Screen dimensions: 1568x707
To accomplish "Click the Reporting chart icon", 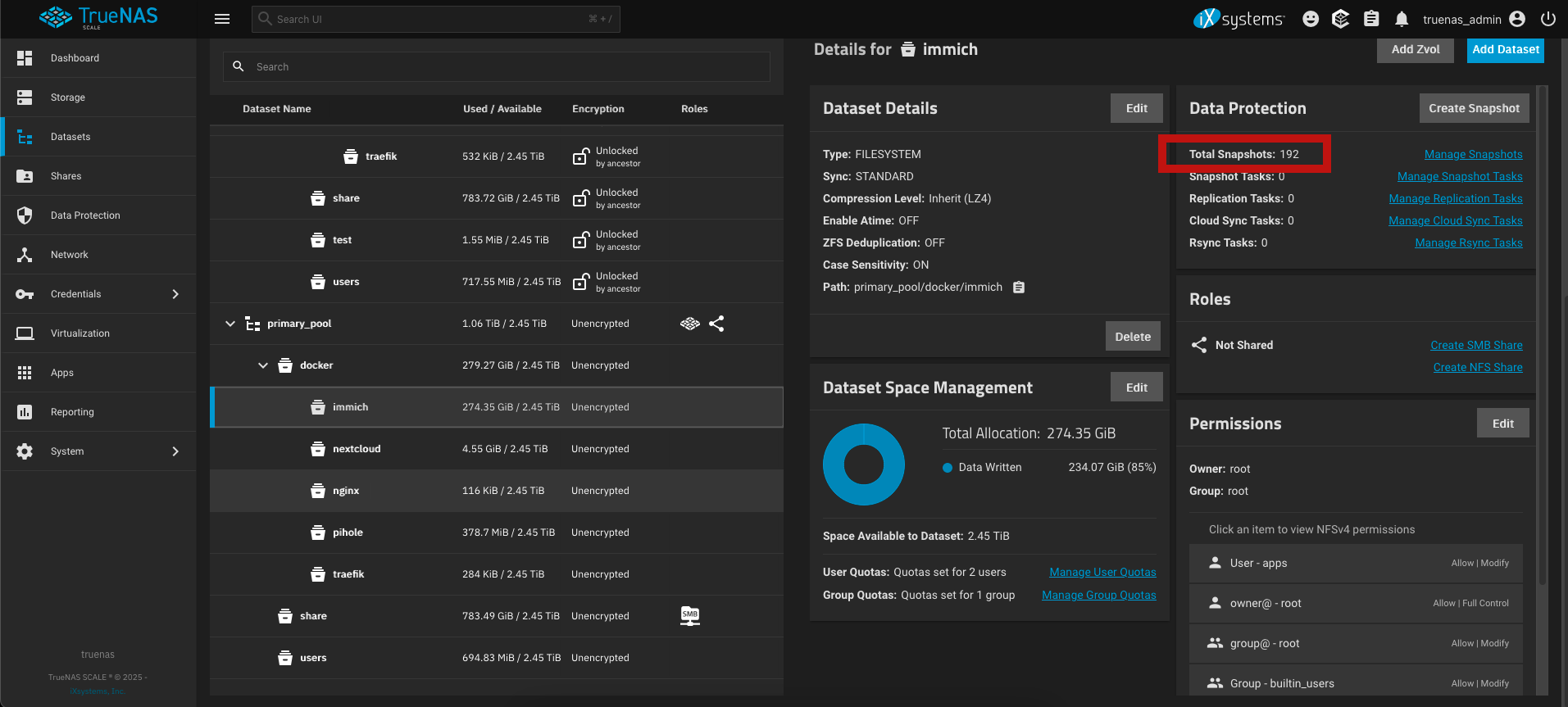I will (x=25, y=412).
